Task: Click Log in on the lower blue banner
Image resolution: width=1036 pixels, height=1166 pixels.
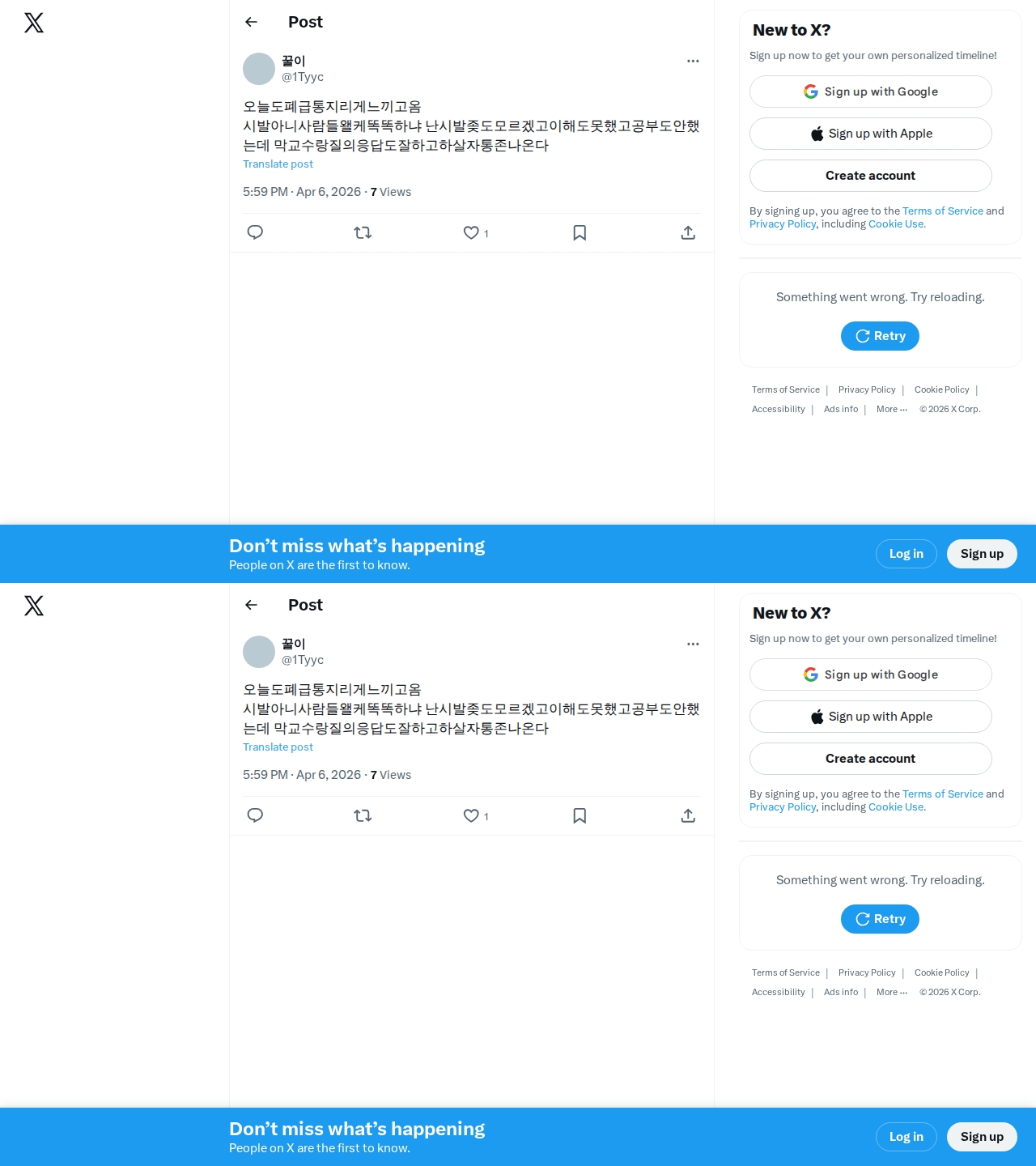Action: 906,1137
